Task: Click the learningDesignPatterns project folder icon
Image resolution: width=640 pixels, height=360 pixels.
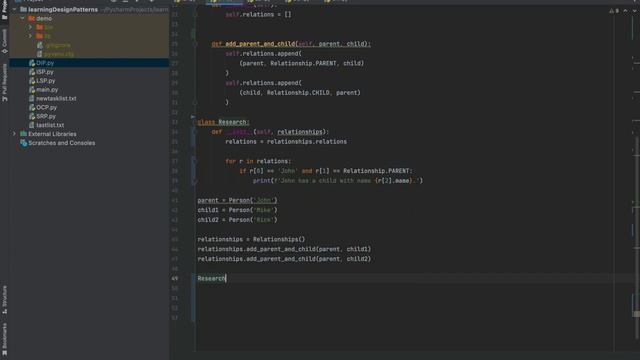Action: tap(23, 9)
